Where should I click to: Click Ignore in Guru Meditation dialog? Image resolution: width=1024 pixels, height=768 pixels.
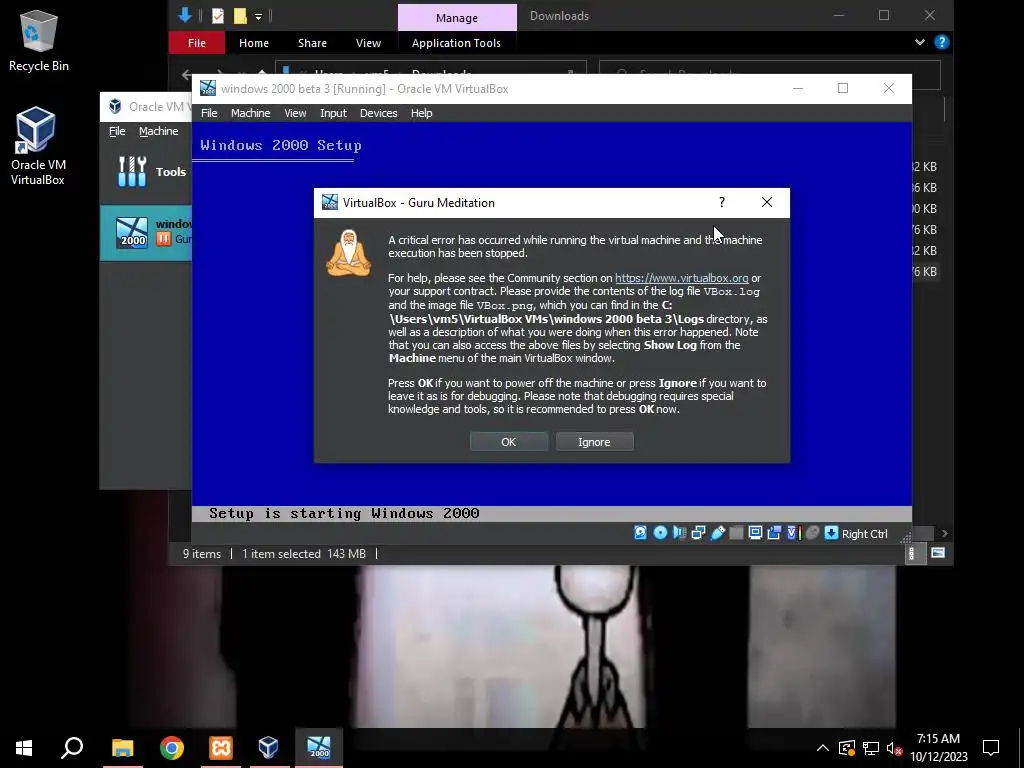pos(594,442)
